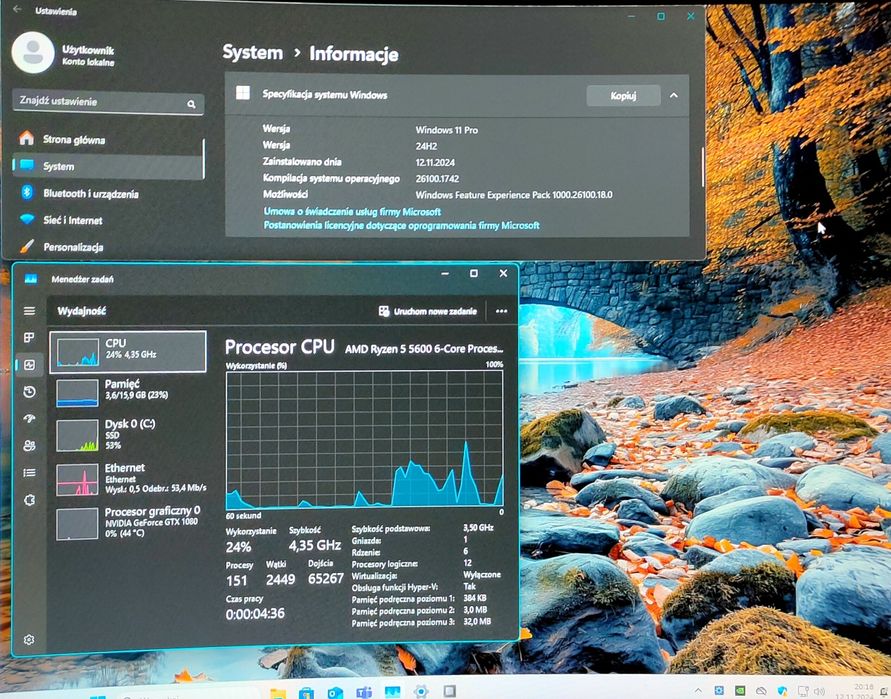The width and height of the screenshot is (891, 699).
Task: Open Microsoft Store from the taskbar
Action: coord(306,693)
